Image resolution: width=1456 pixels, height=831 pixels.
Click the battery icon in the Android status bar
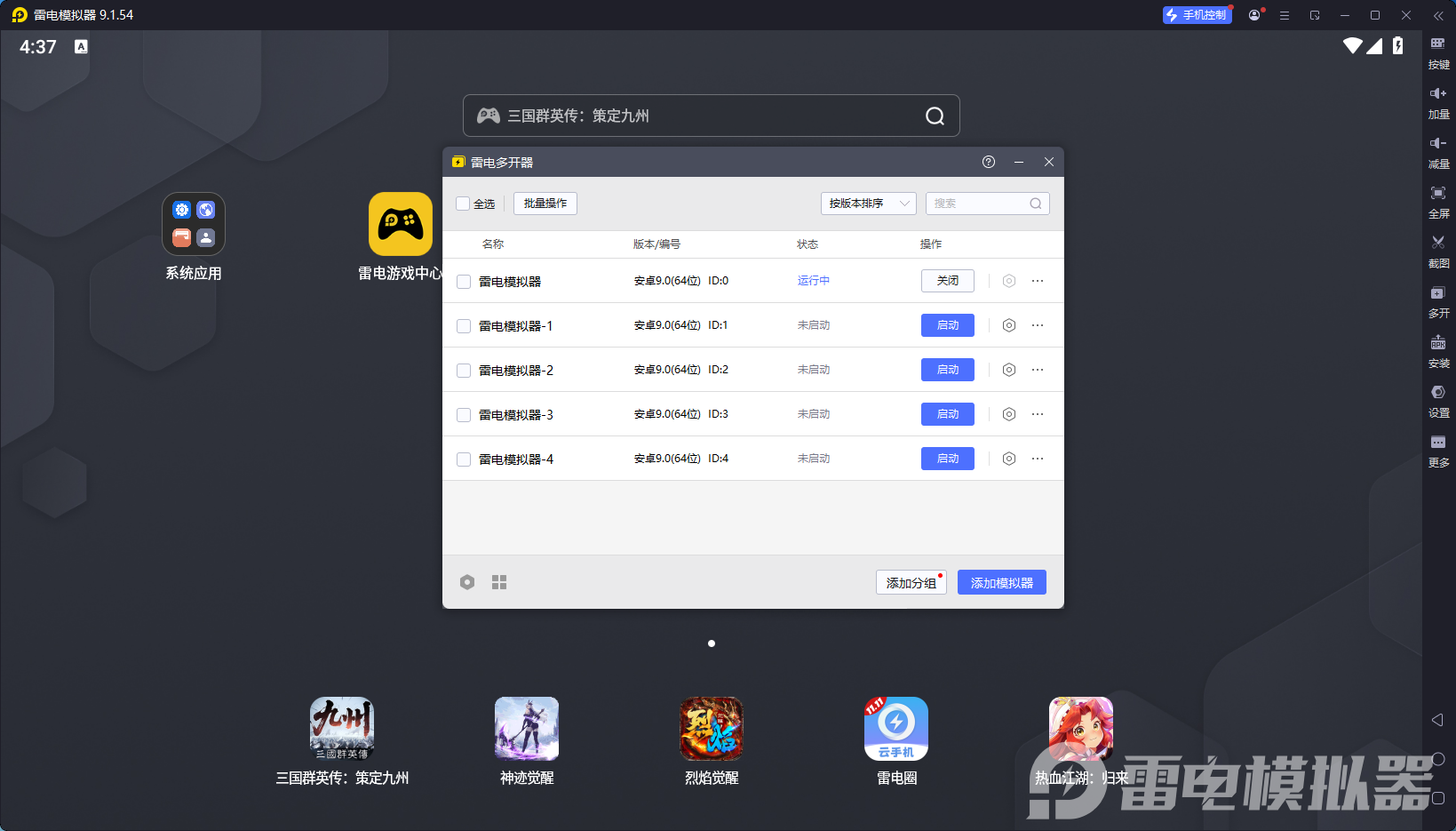(x=1398, y=45)
